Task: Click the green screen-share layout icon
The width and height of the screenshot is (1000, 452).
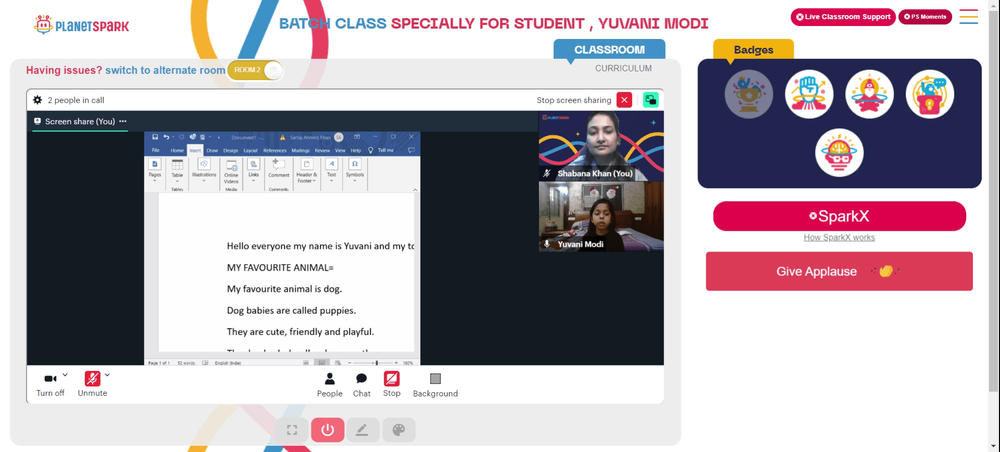Action: point(651,100)
